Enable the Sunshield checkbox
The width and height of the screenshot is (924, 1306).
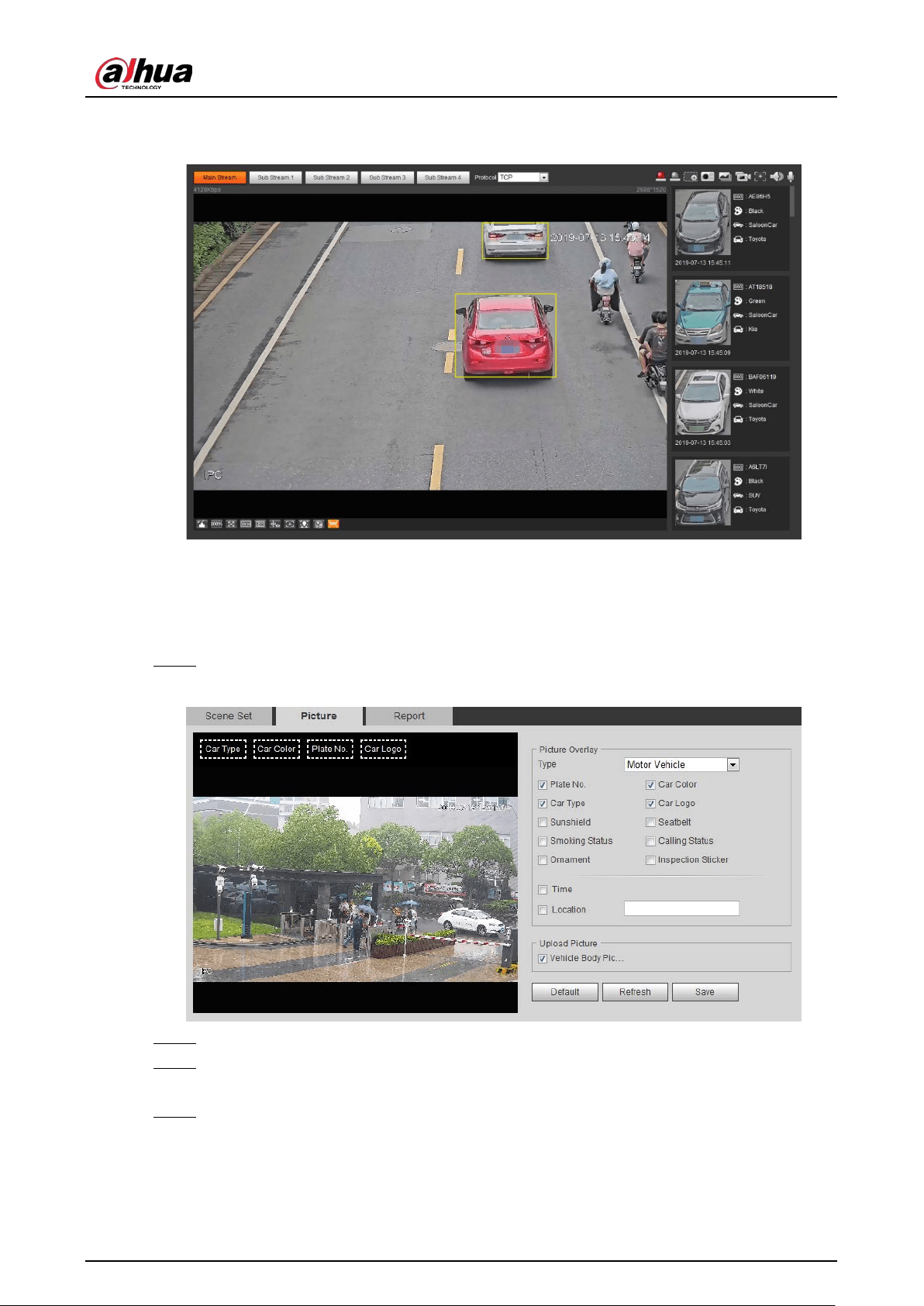[543, 822]
